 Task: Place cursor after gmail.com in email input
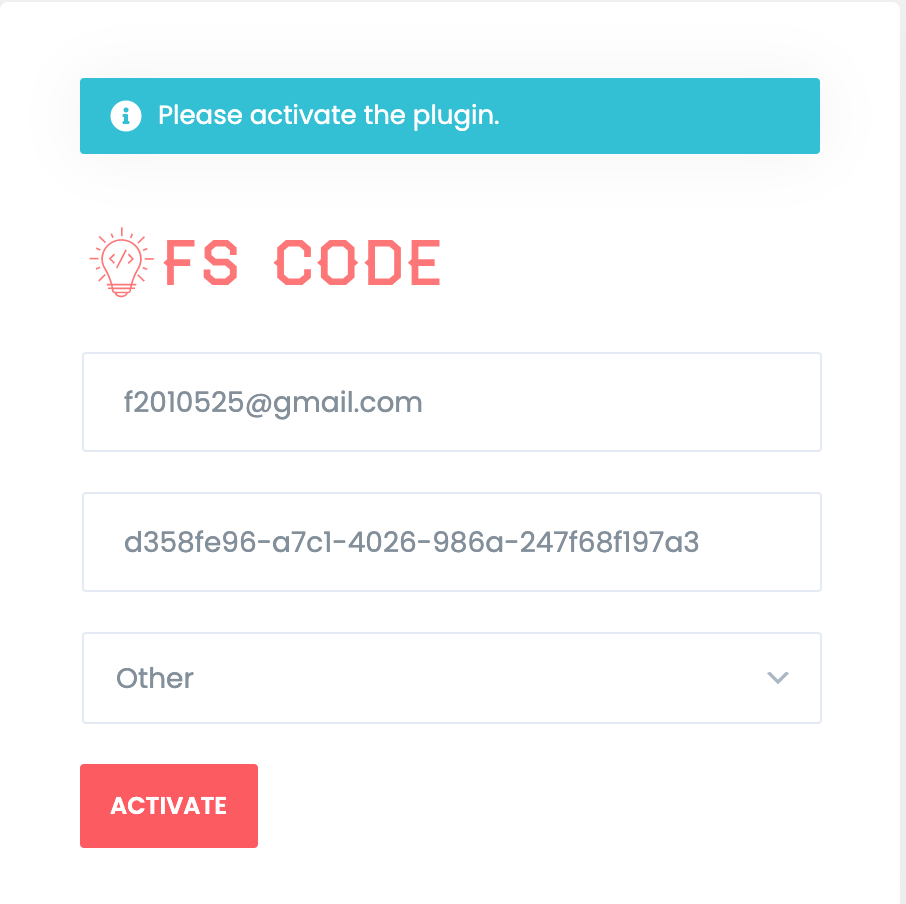coord(424,403)
